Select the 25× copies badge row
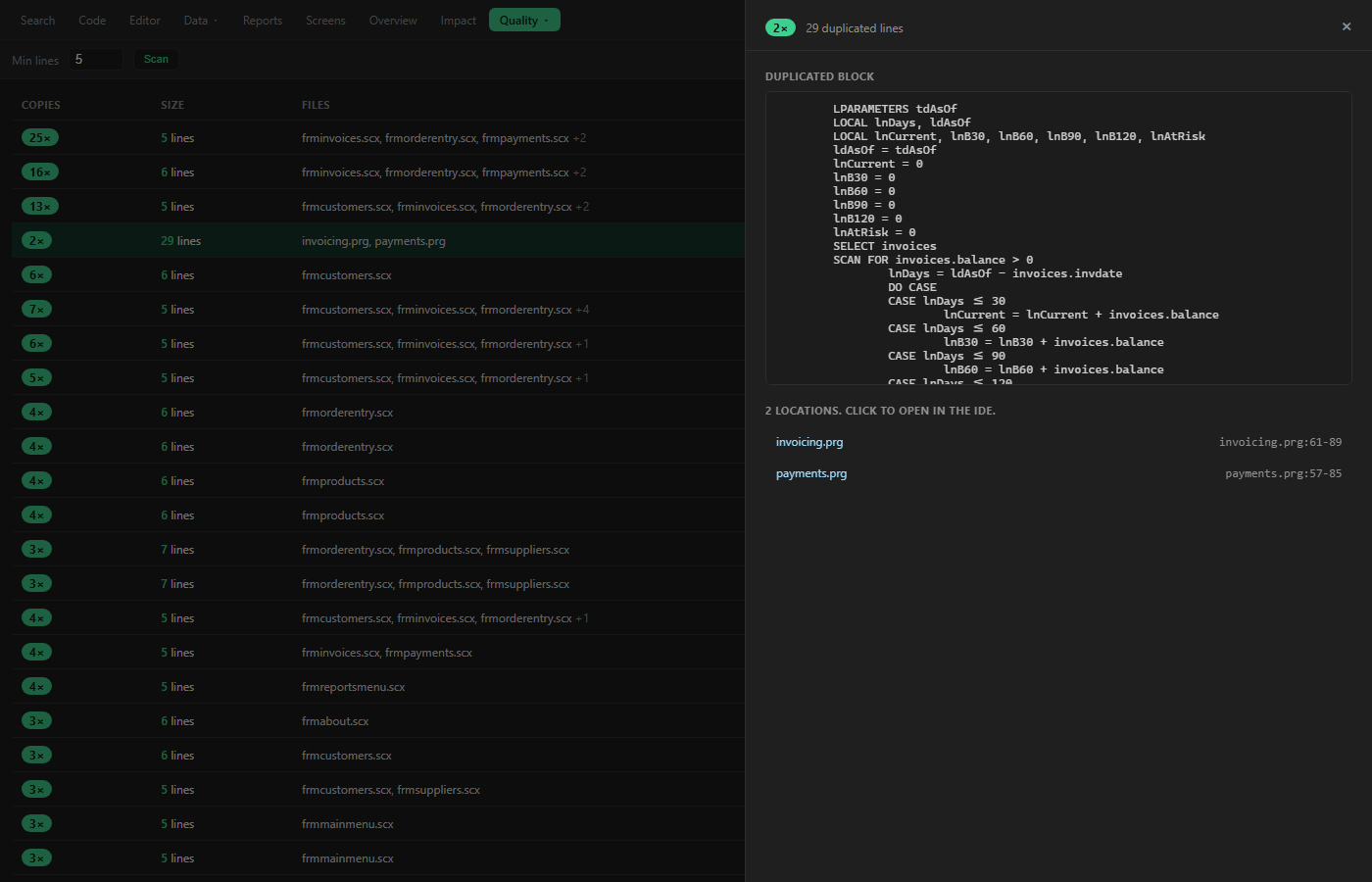 [377, 138]
